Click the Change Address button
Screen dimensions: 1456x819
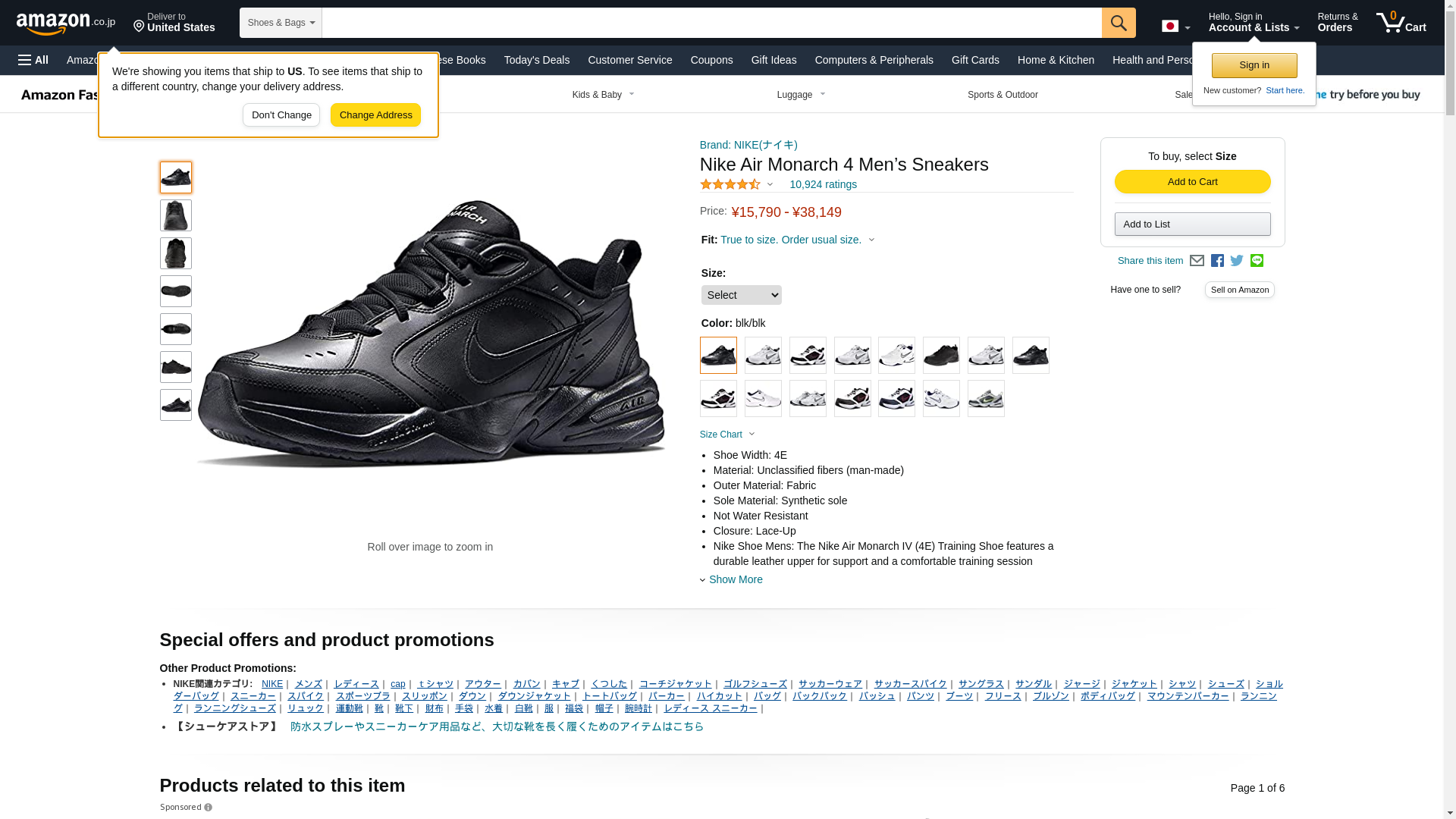[x=375, y=115]
